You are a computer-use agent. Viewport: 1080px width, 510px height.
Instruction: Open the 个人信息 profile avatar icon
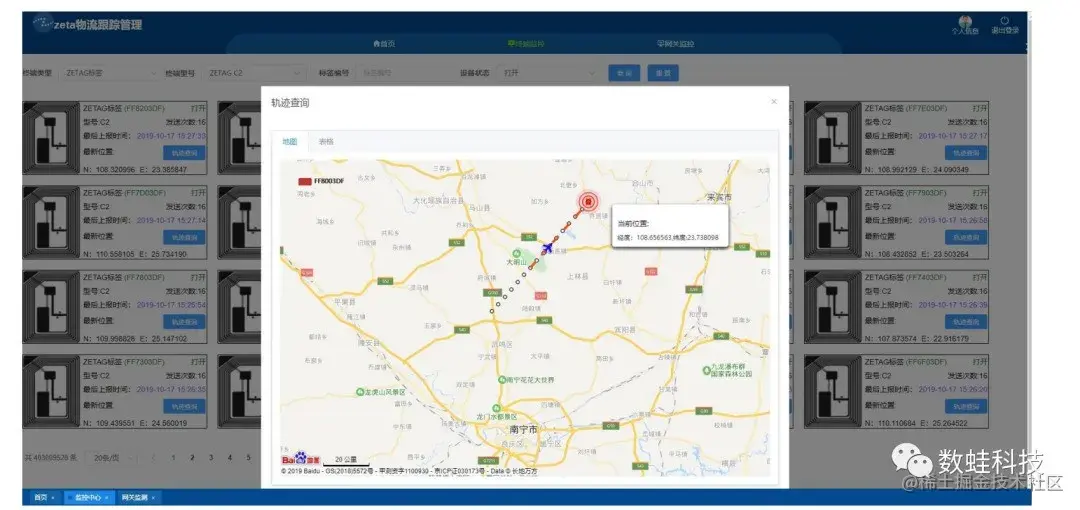[x=964, y=21]
